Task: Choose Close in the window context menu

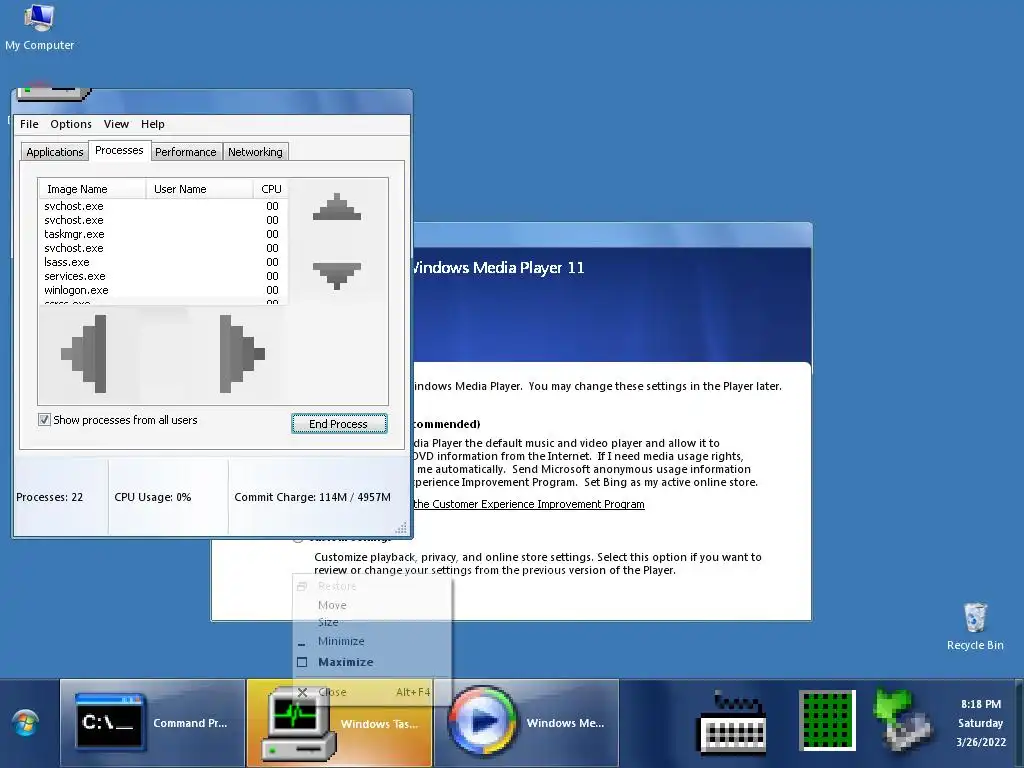Action: pos(372,692)
